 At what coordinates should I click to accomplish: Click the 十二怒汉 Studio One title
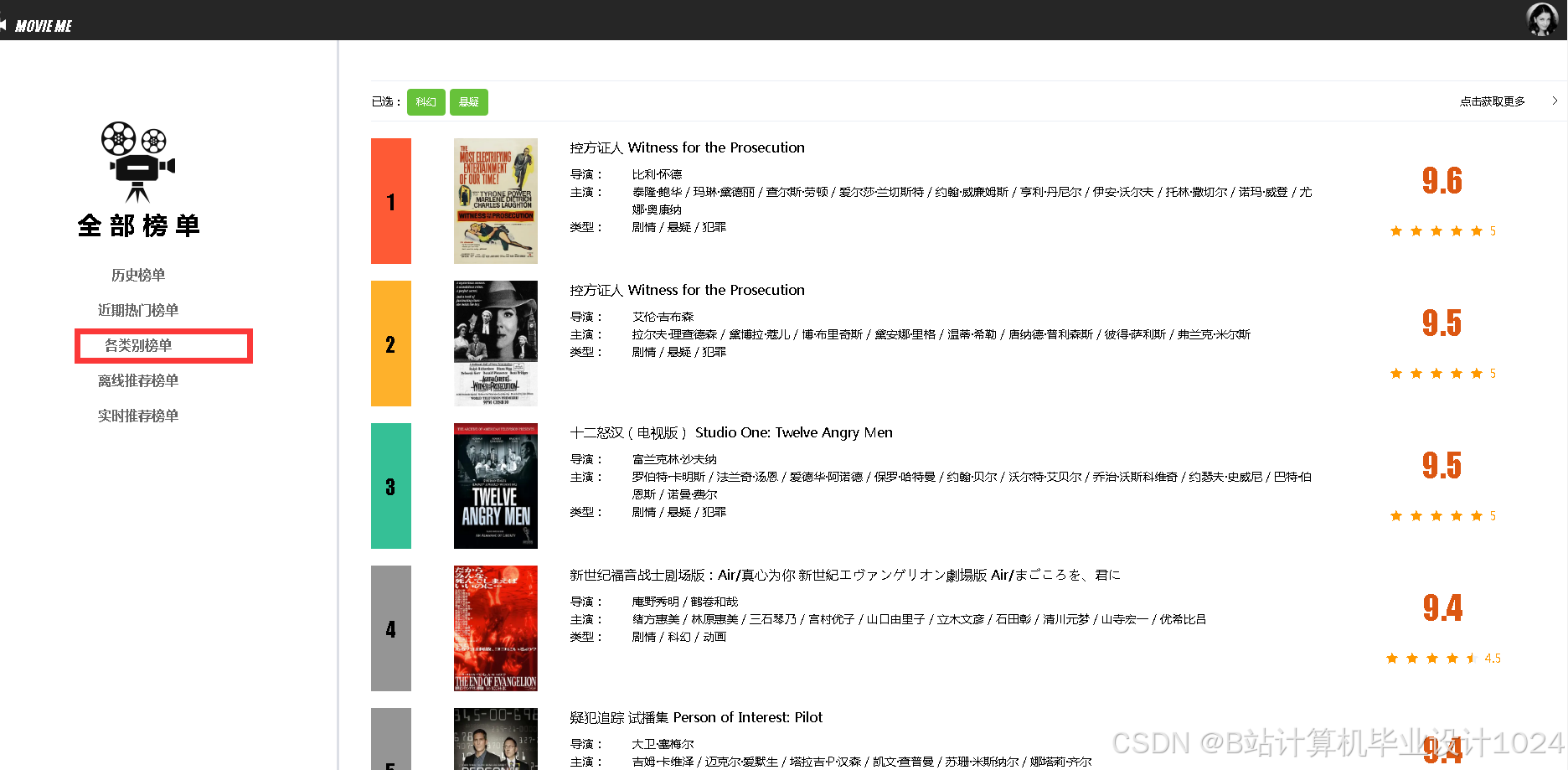click(731, 432)
